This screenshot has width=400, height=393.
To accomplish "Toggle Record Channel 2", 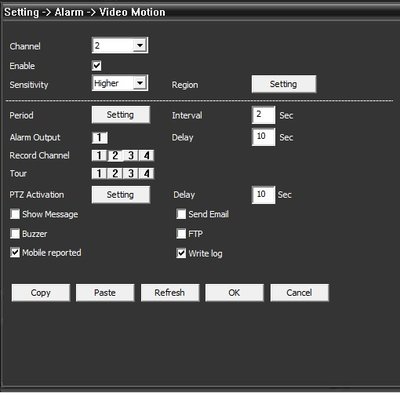I will [x=115, y=155].
